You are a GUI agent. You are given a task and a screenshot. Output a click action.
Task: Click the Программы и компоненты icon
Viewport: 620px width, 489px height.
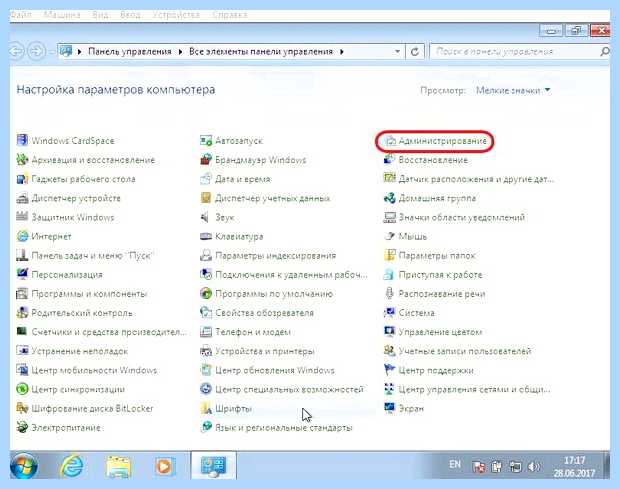point(22,293)
